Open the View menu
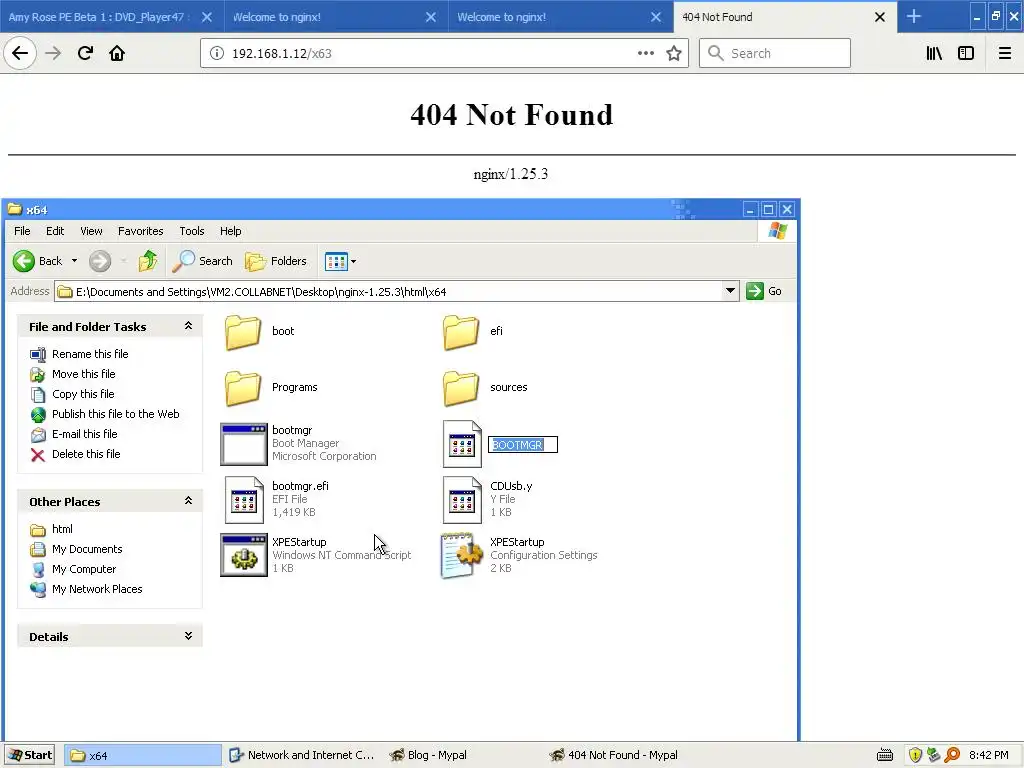 pyautogui.click(x=91, y=231)
